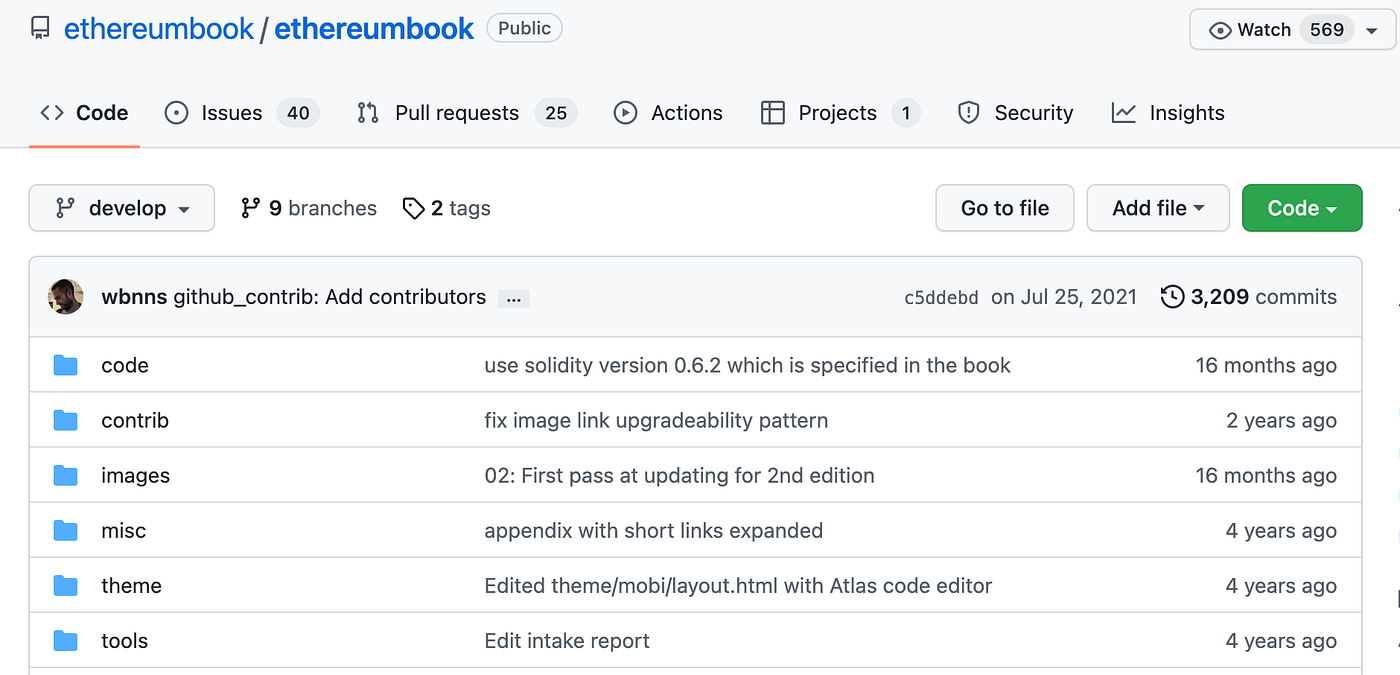Open the wbnns author link
This screenshot has width=1400, height=675.
coord(135,297)
